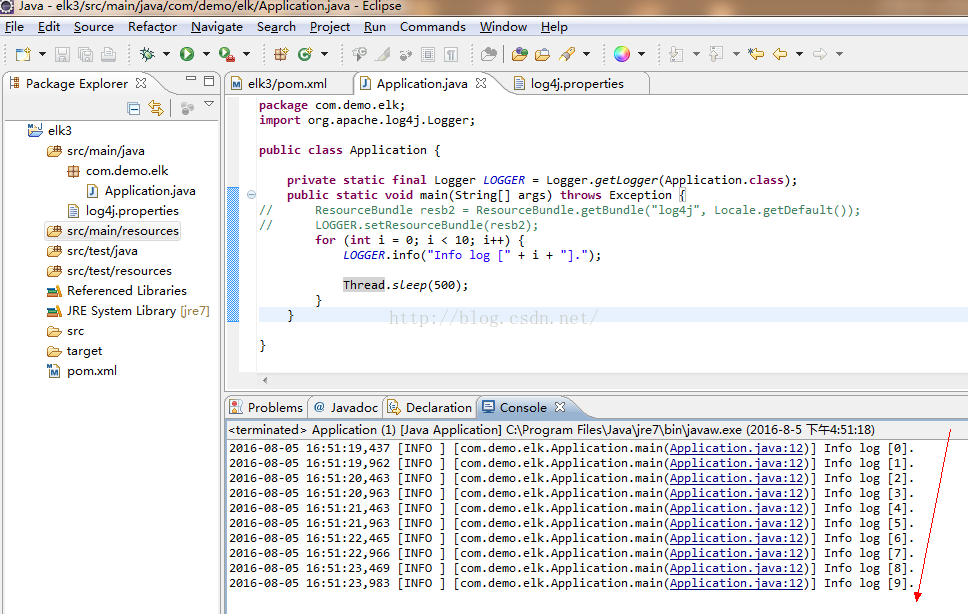Click the External Tools run icon

tap(227, 54)
